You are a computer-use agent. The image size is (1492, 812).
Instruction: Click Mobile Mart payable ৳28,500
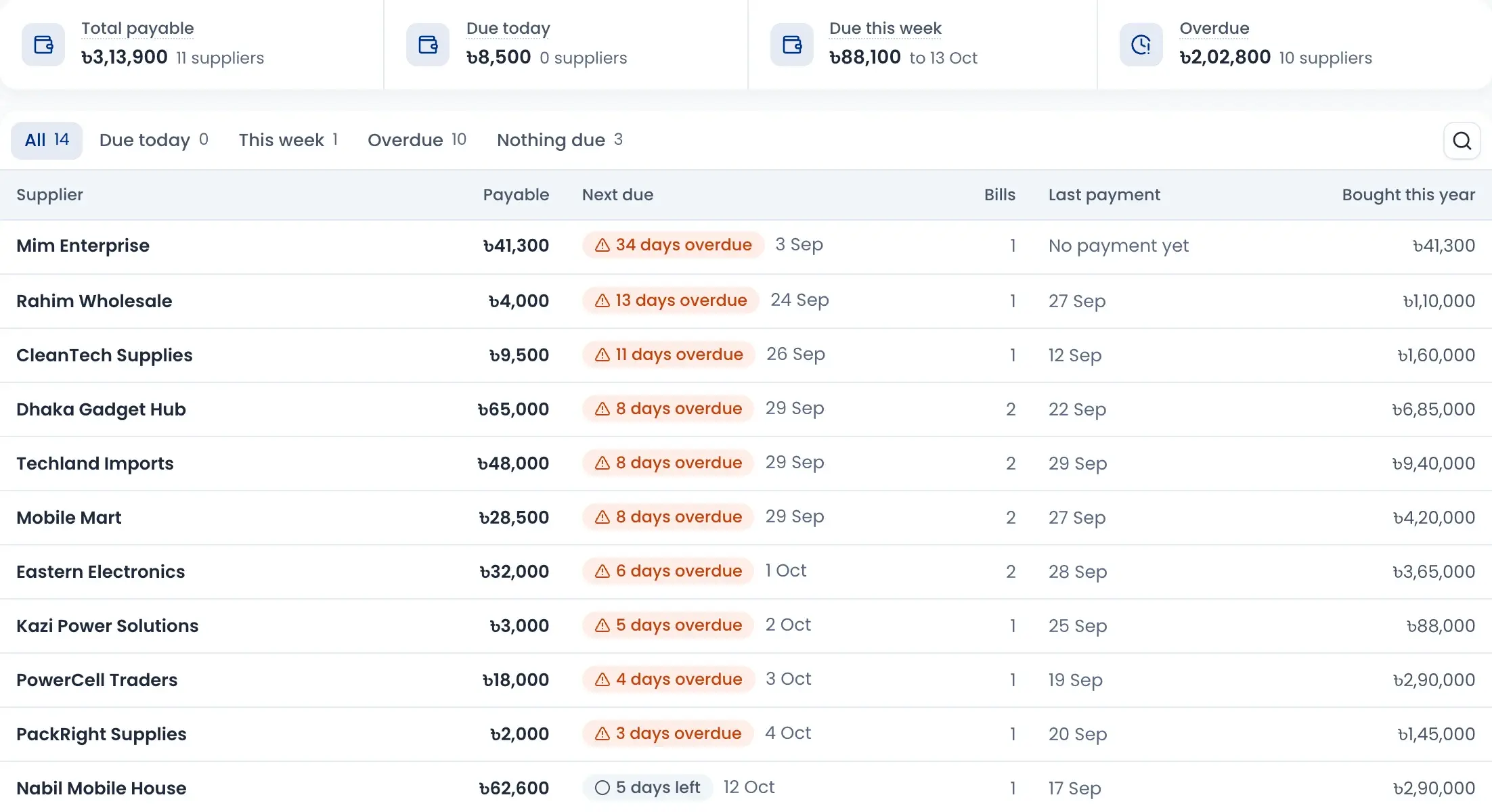(x=514, y=518)
